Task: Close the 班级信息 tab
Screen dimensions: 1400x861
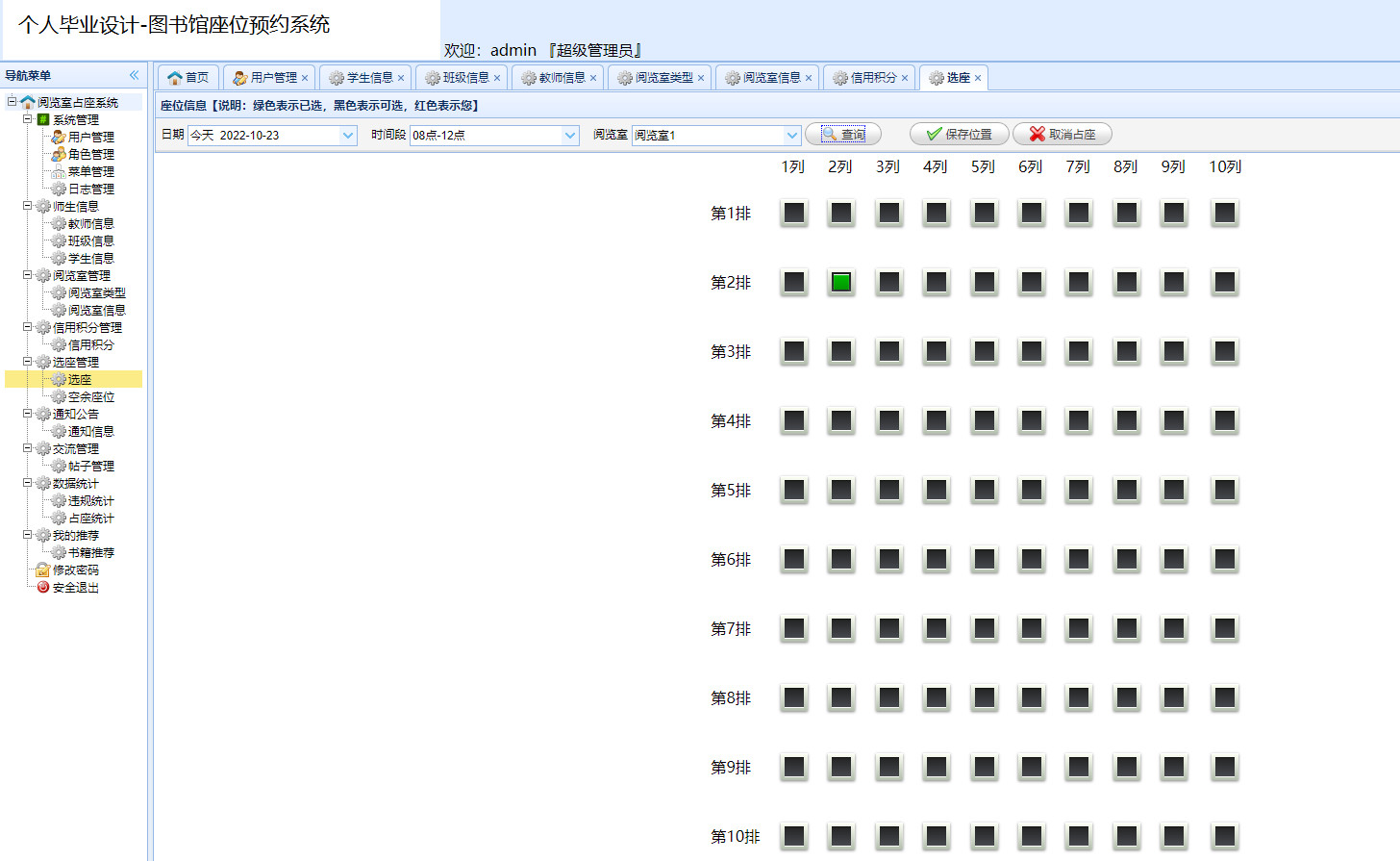Action: (497, 78)
